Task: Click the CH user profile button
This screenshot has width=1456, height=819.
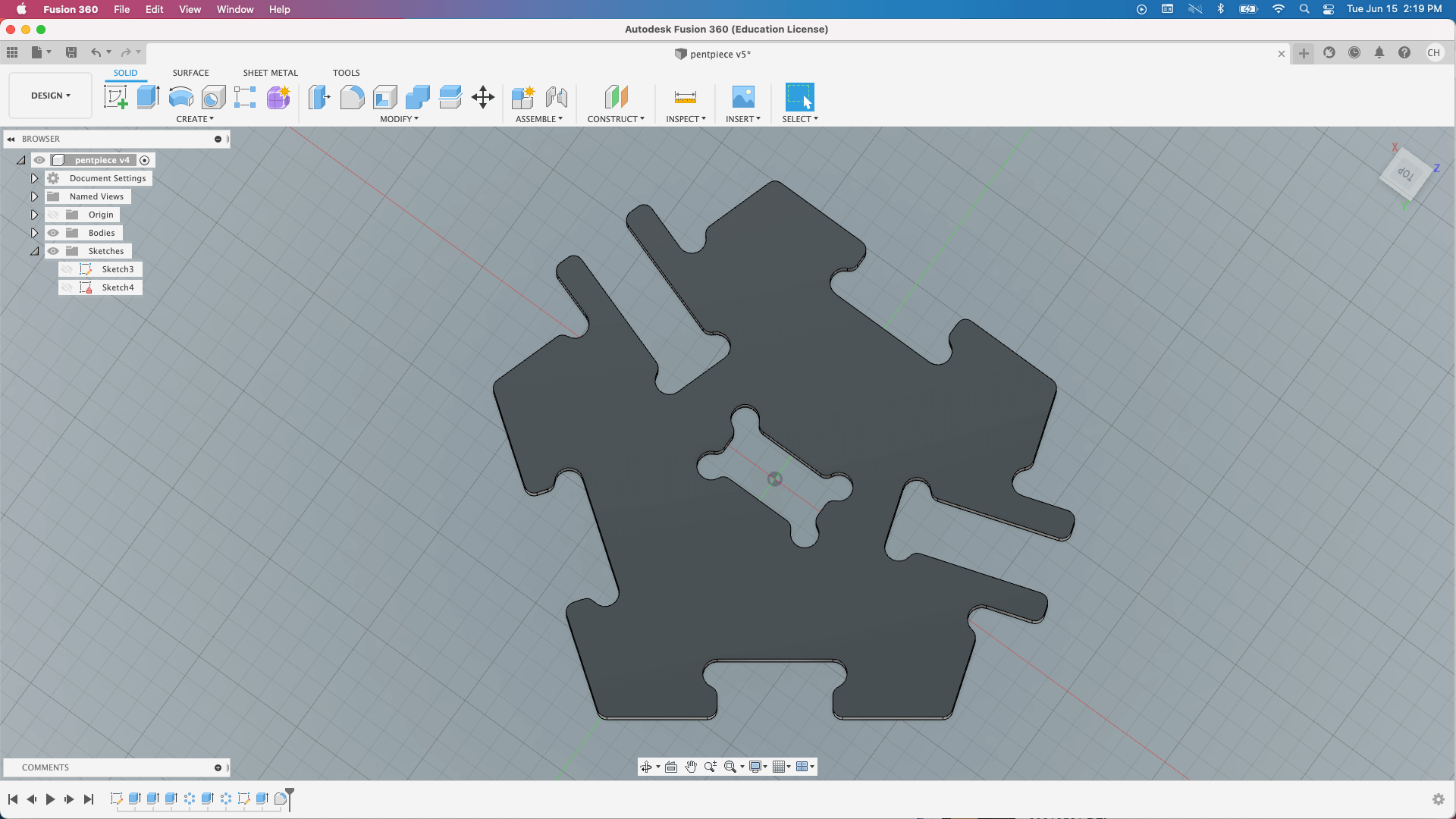Action: tap(1433, 52)
